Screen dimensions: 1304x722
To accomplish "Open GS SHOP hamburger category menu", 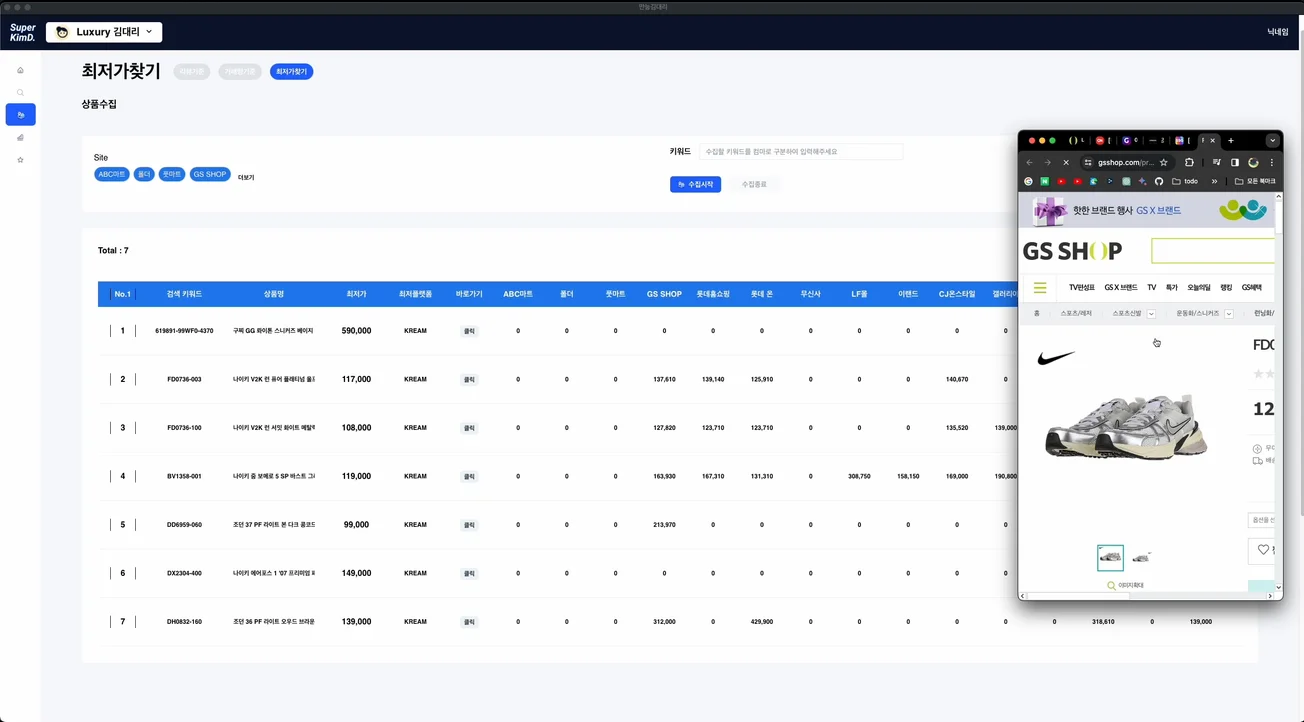I will pyautogui.click(x=1040, y=287).
